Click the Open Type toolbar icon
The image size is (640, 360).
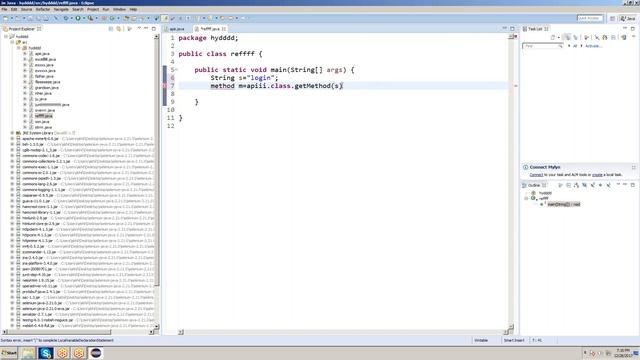pos(127,18)
